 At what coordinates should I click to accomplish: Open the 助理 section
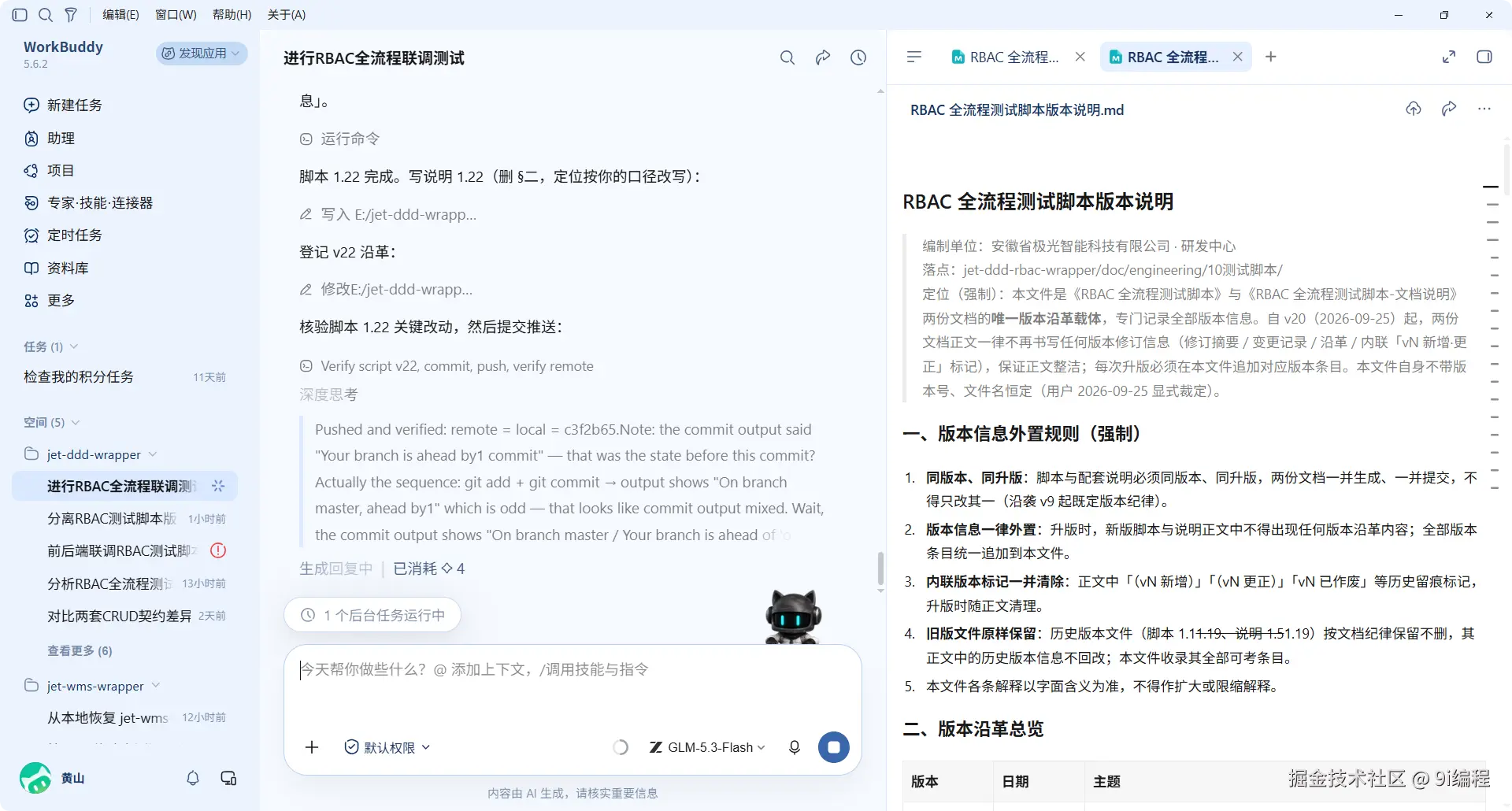50,139
